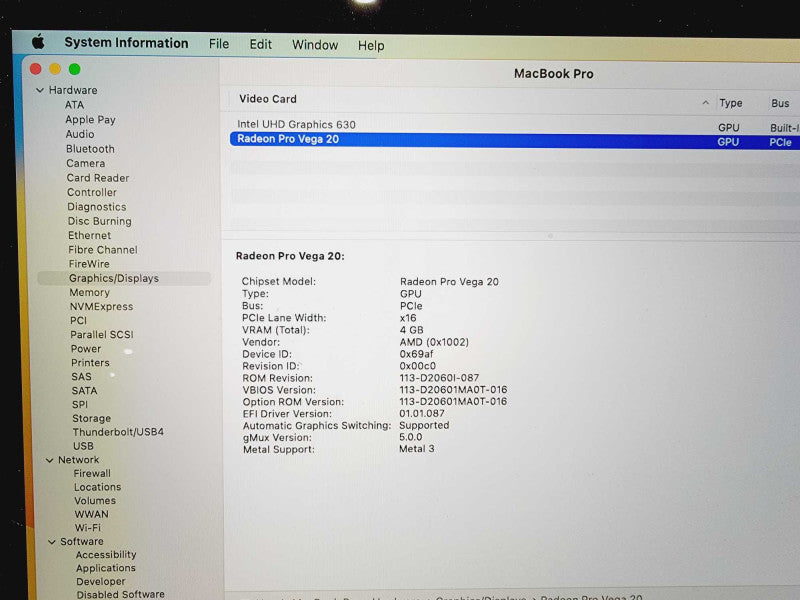800x600 pixels.
Task: Select Radeon Pro Vega 20 row
Action: [514, 140]
